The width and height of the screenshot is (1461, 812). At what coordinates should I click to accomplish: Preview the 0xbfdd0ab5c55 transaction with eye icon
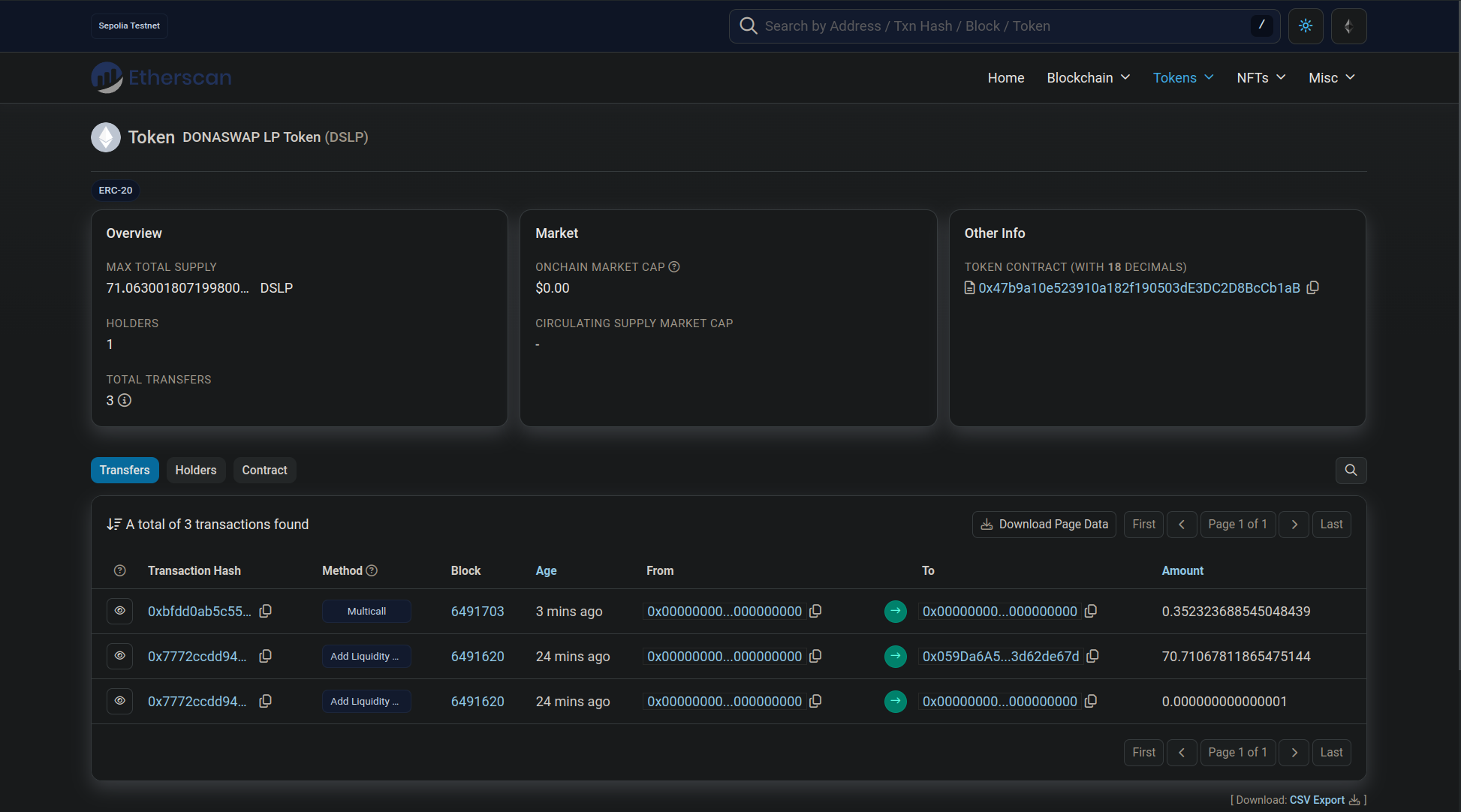pyautogui.click(x=119, y=612)
